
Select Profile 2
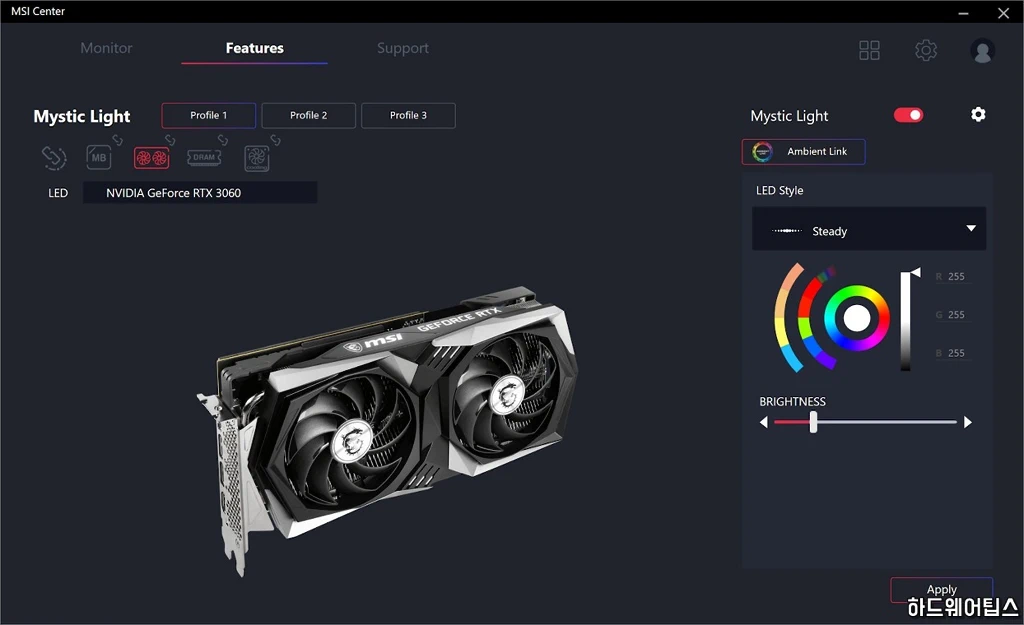tap(308, 116)
